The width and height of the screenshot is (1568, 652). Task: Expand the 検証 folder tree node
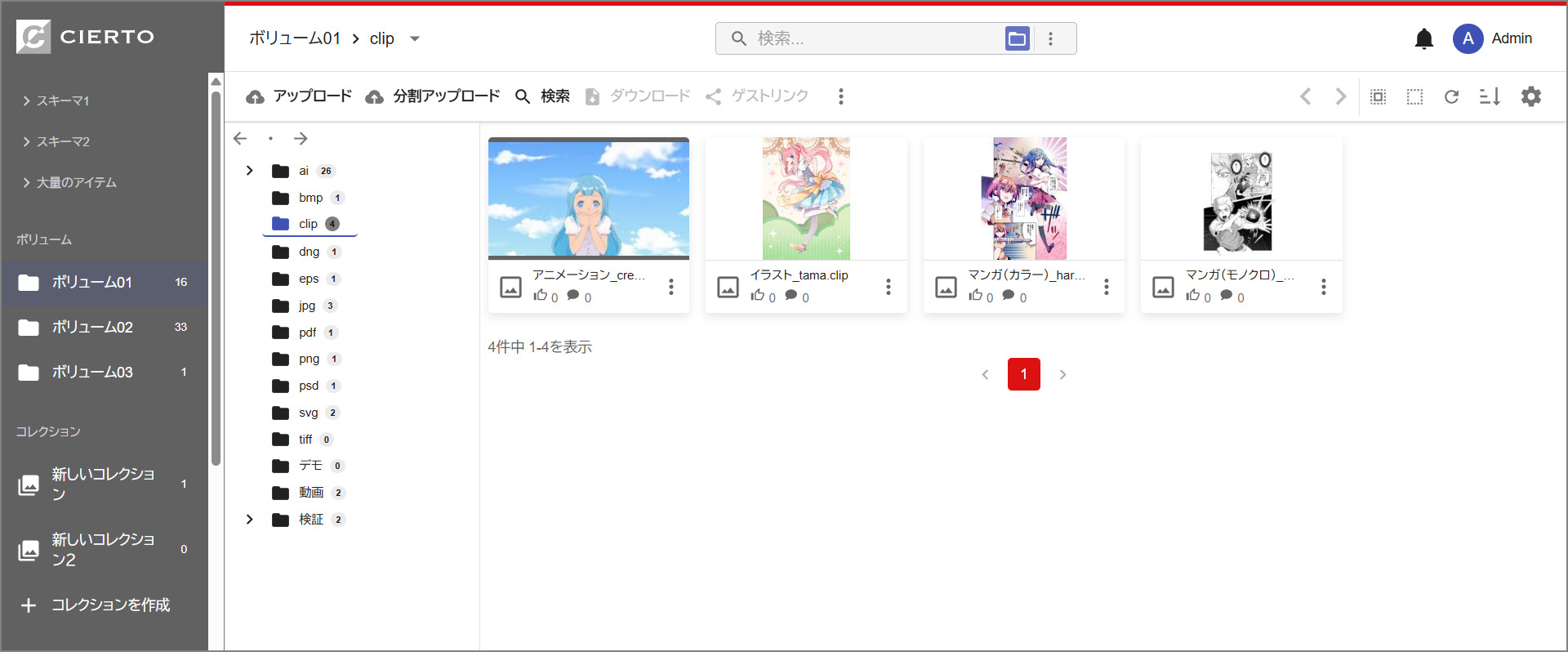pos(249,520)
